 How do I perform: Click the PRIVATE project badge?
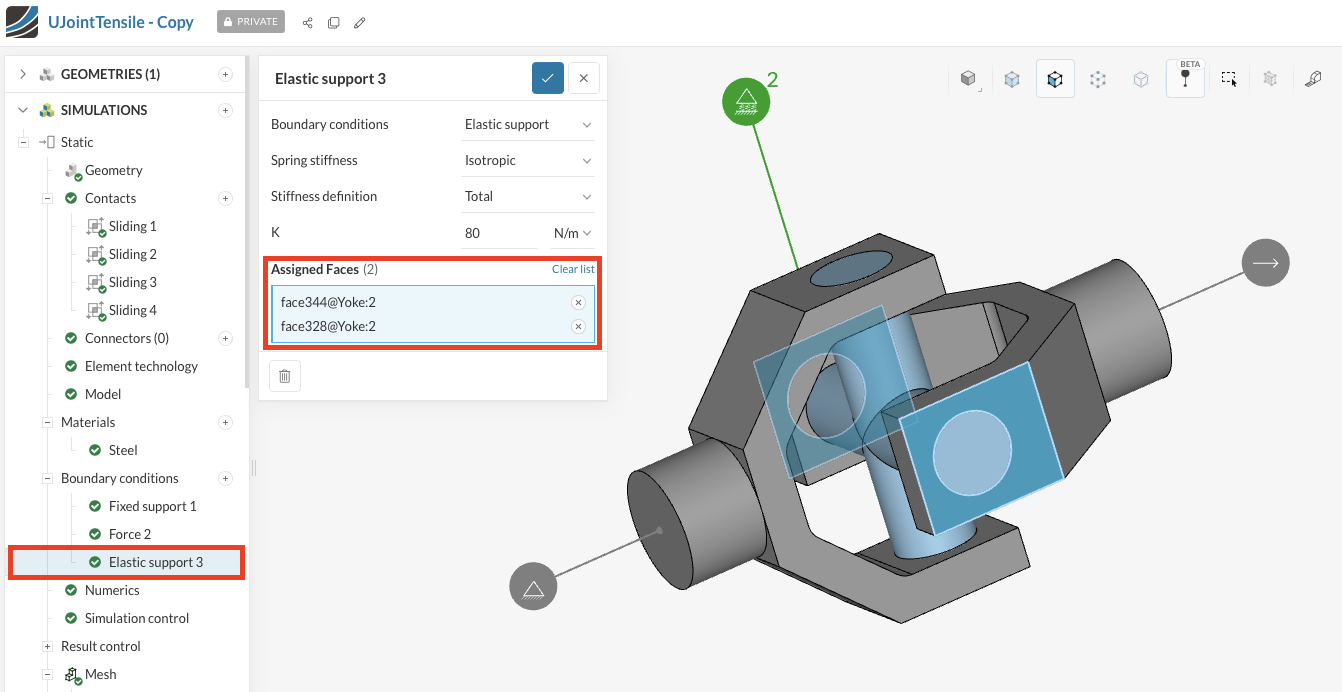coord(251,22)
